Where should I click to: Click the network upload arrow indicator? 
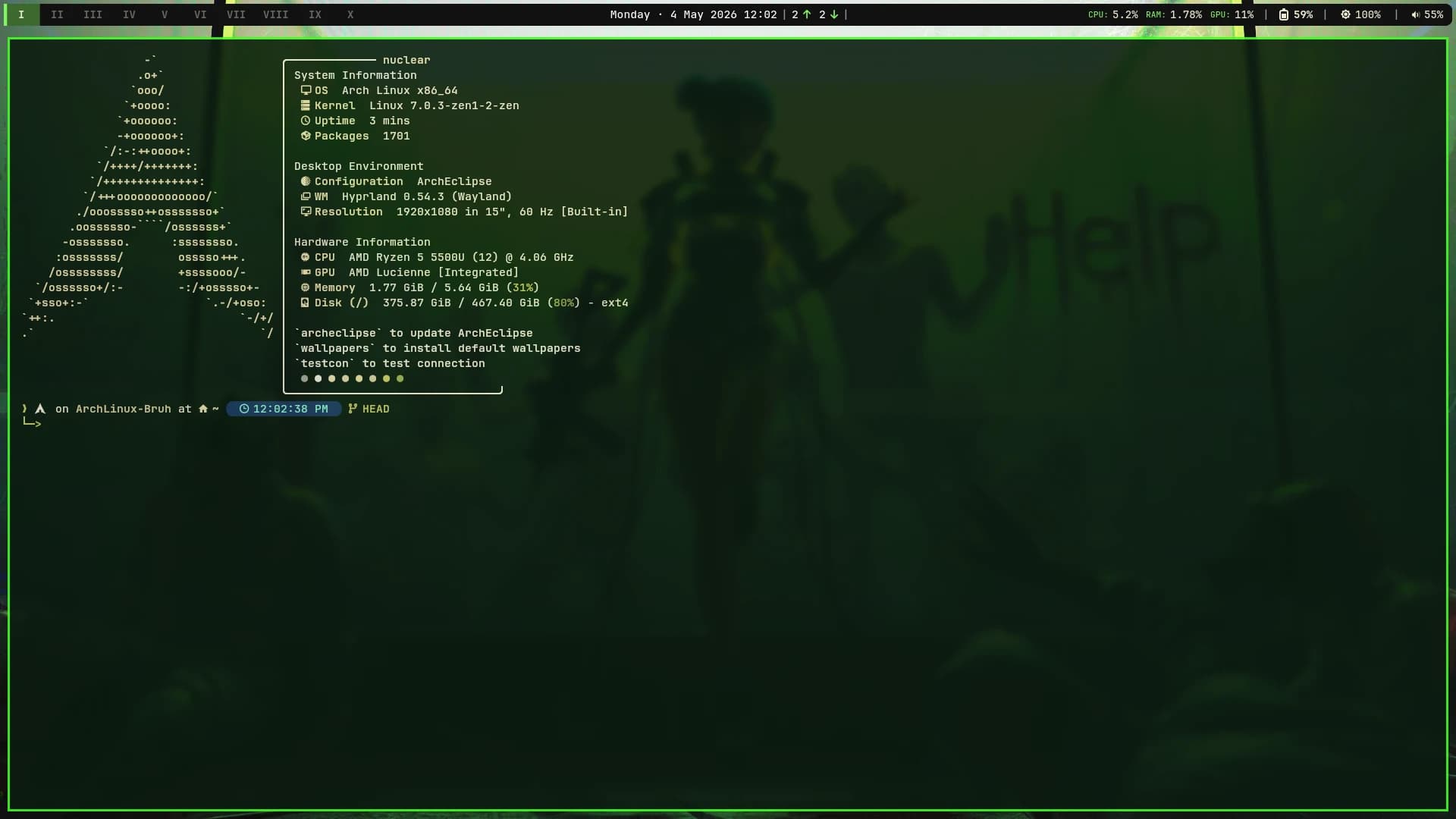tap(807, 14)
